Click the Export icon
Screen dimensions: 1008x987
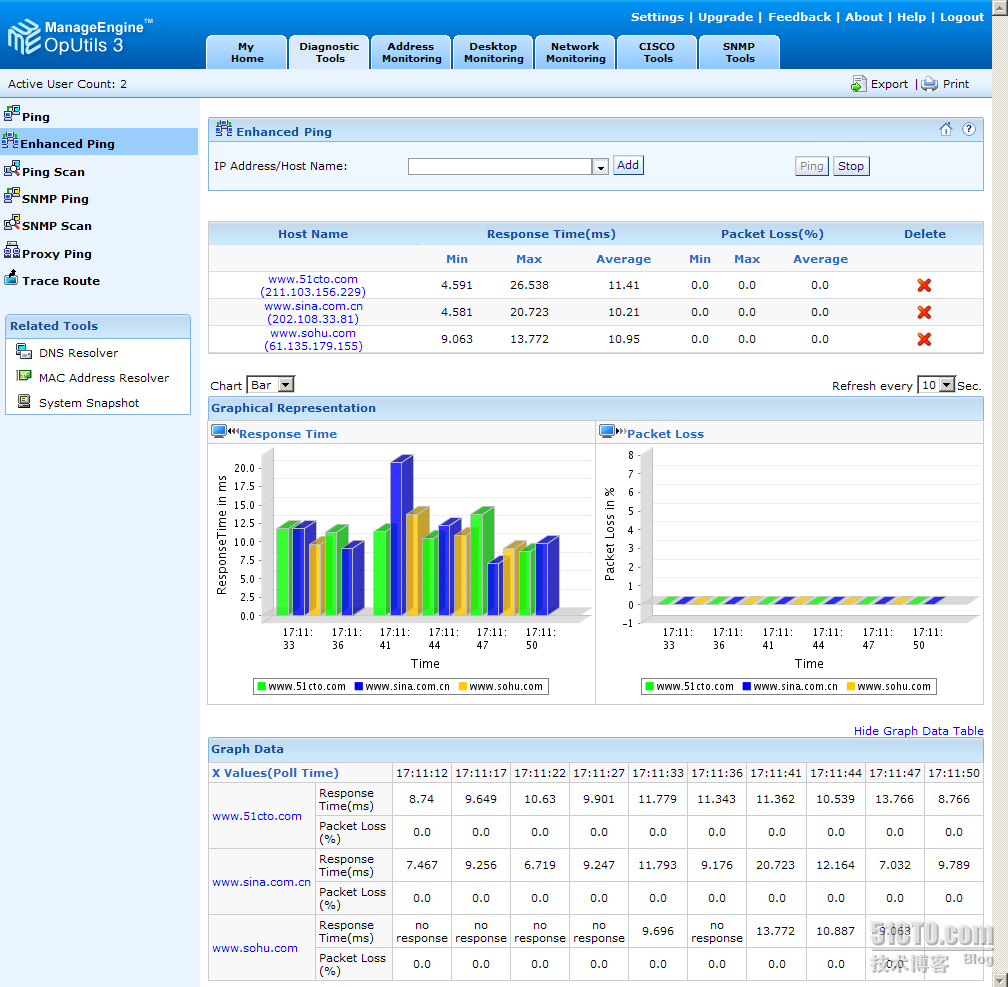coord(859,84)
